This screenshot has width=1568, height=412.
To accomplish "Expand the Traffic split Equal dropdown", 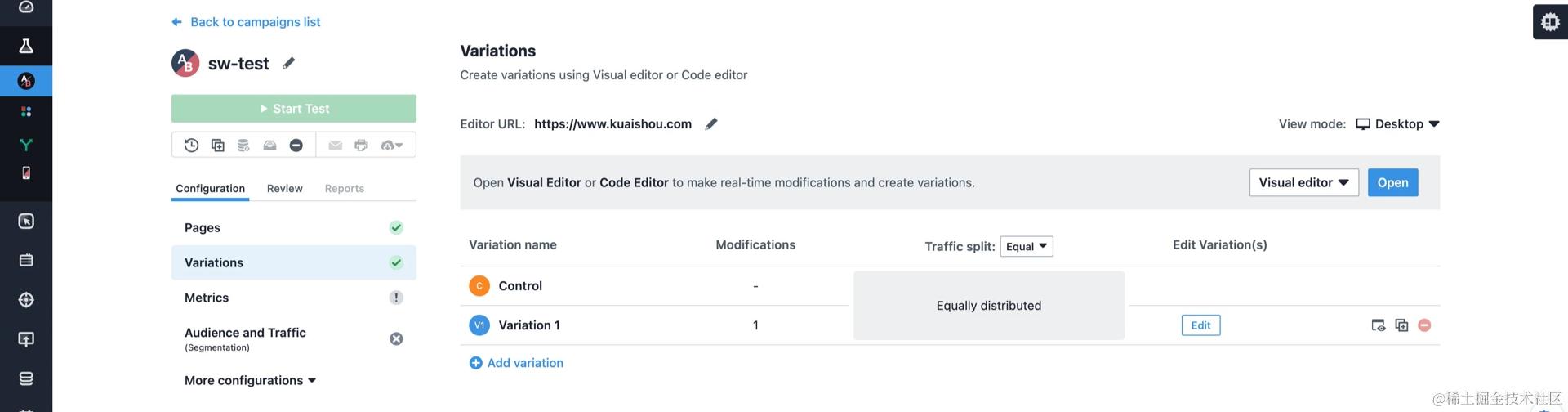I will click(x=1027, y=246).
